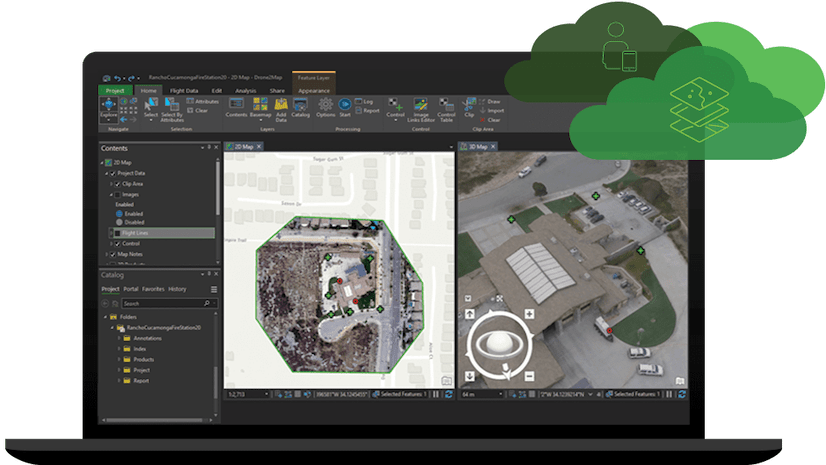Close the 2D Map tab
The height and width of the screenshot is (465, 826).
pyautogui.click(x=259, y=147)
